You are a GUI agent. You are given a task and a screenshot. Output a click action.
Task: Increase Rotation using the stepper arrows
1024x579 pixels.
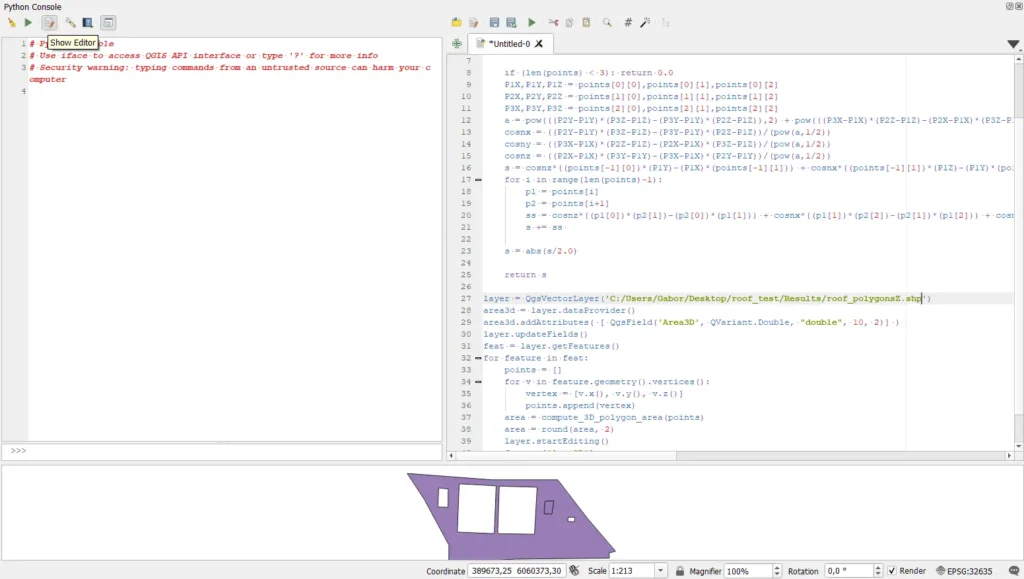[877, 566]
